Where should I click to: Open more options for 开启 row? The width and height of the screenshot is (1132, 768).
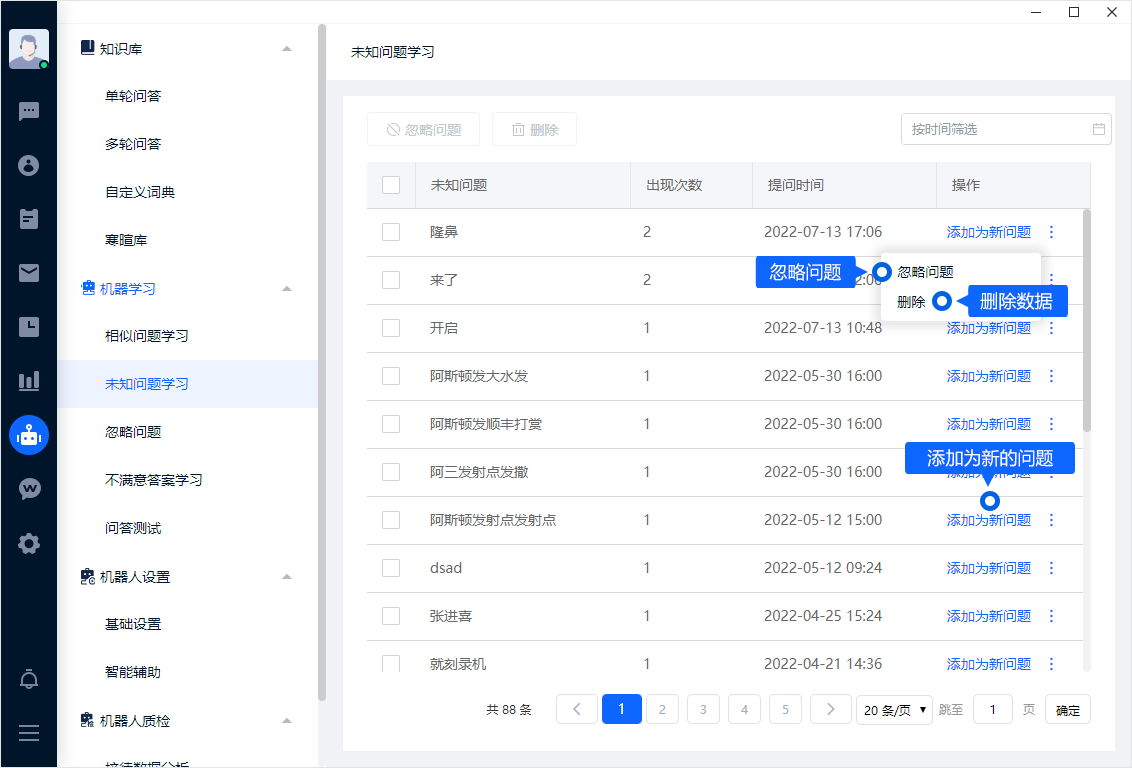(1051, 328)
